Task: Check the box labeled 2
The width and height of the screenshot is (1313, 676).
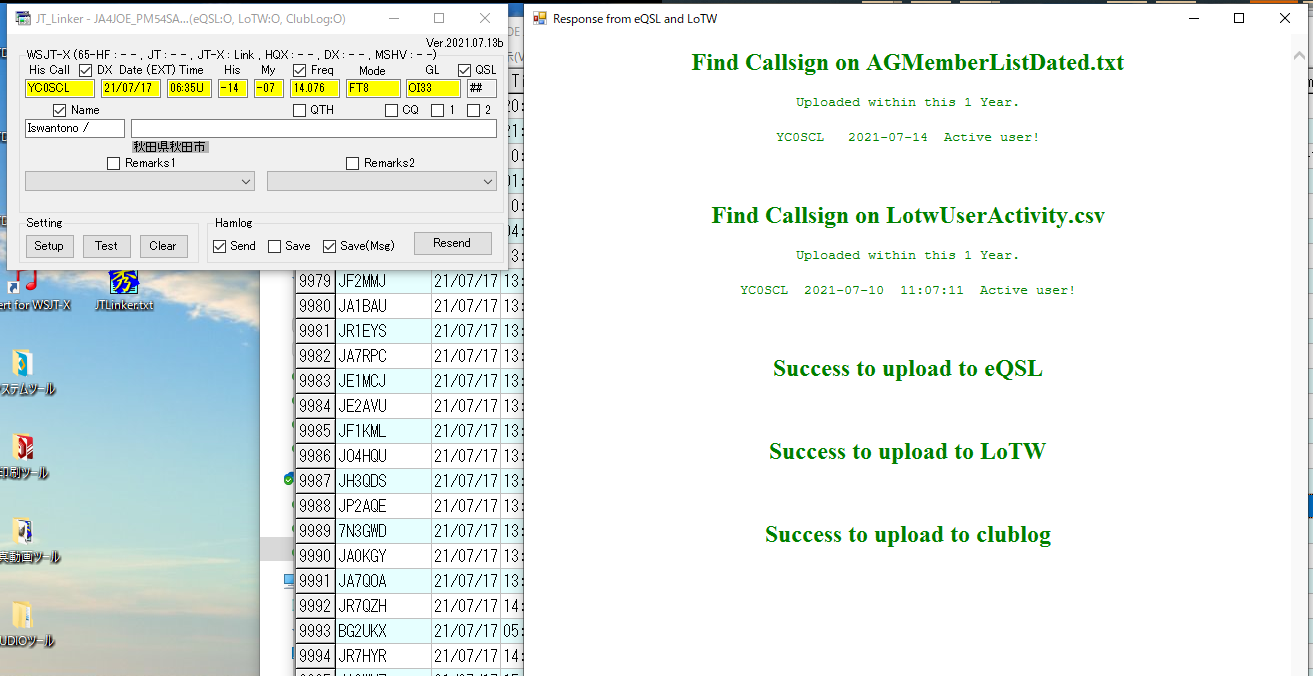Action: 473,110
